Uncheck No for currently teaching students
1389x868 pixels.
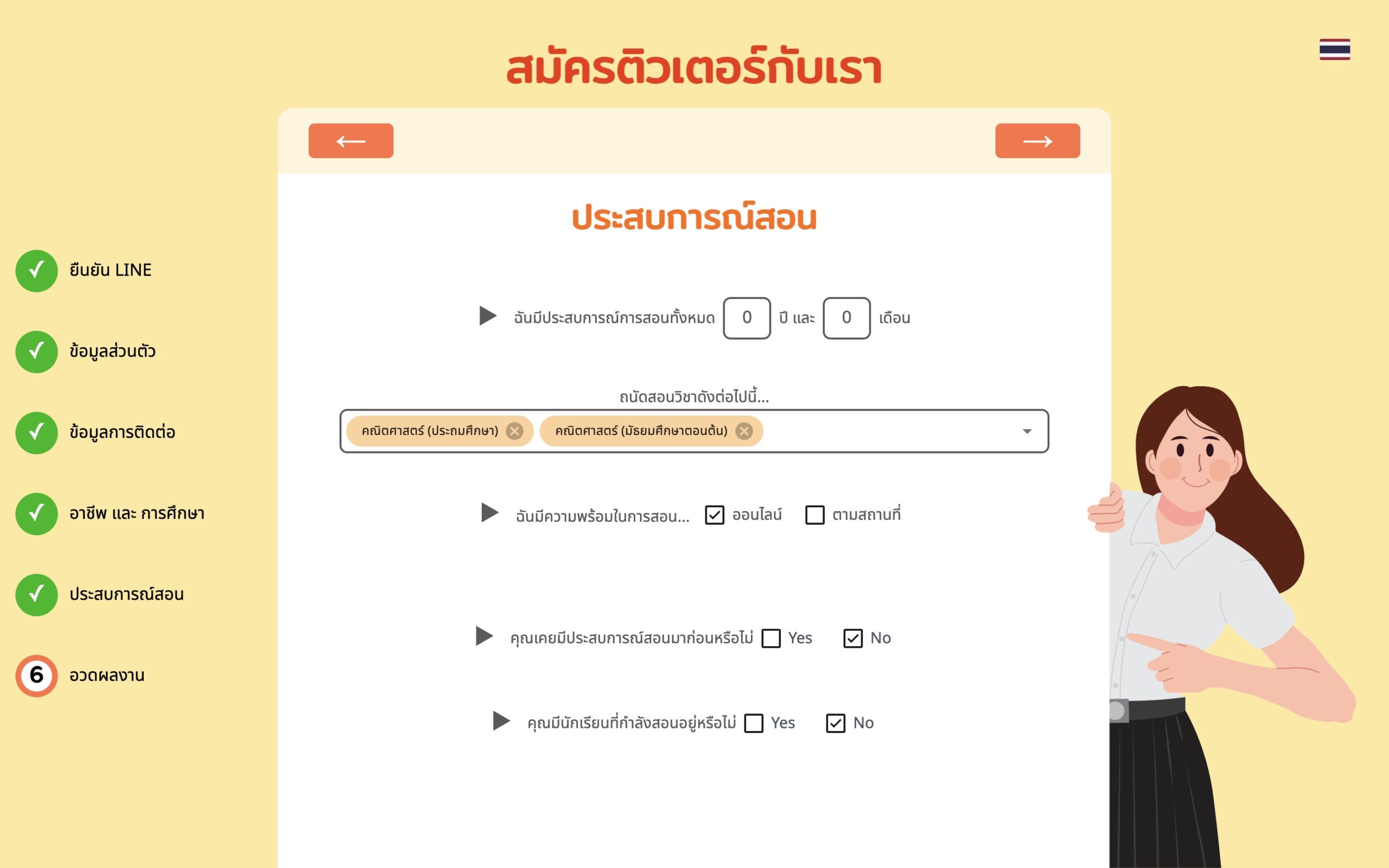coord(835,723)
